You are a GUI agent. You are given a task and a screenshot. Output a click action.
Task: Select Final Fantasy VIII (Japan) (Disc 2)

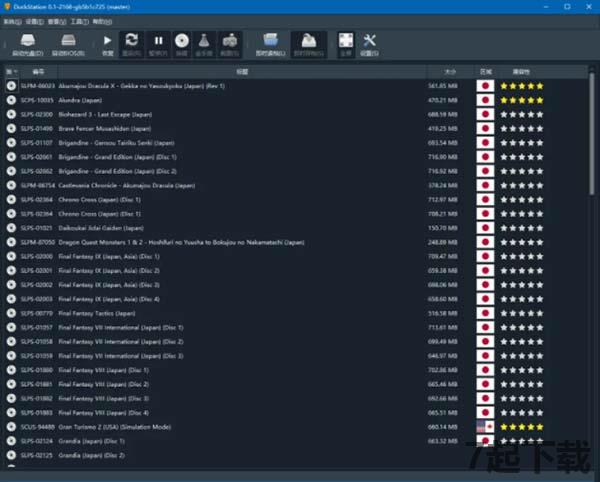[x=104, y=384]
